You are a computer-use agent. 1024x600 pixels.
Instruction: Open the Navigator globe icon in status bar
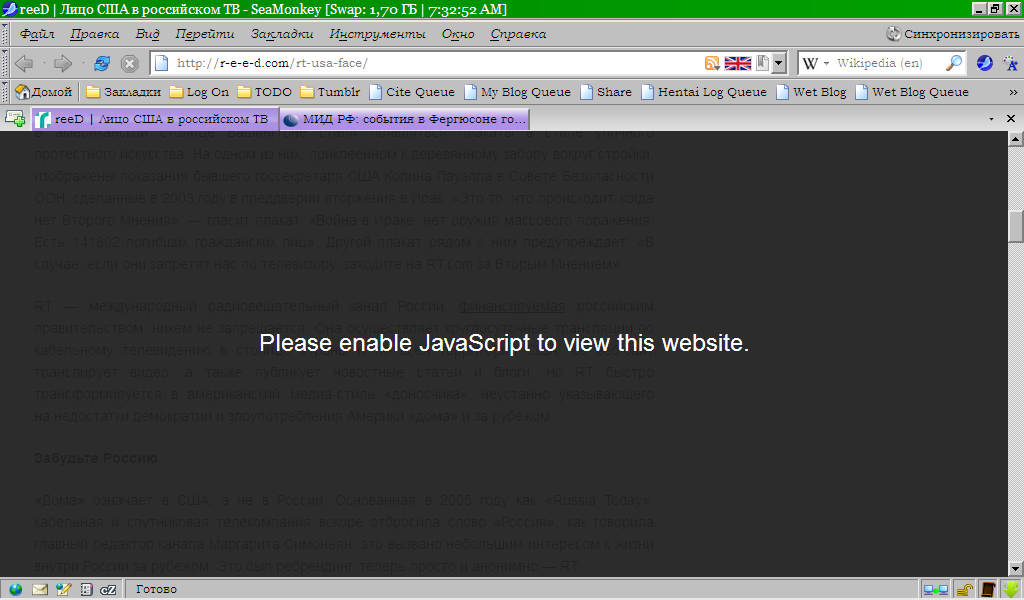tap(14, 590)
